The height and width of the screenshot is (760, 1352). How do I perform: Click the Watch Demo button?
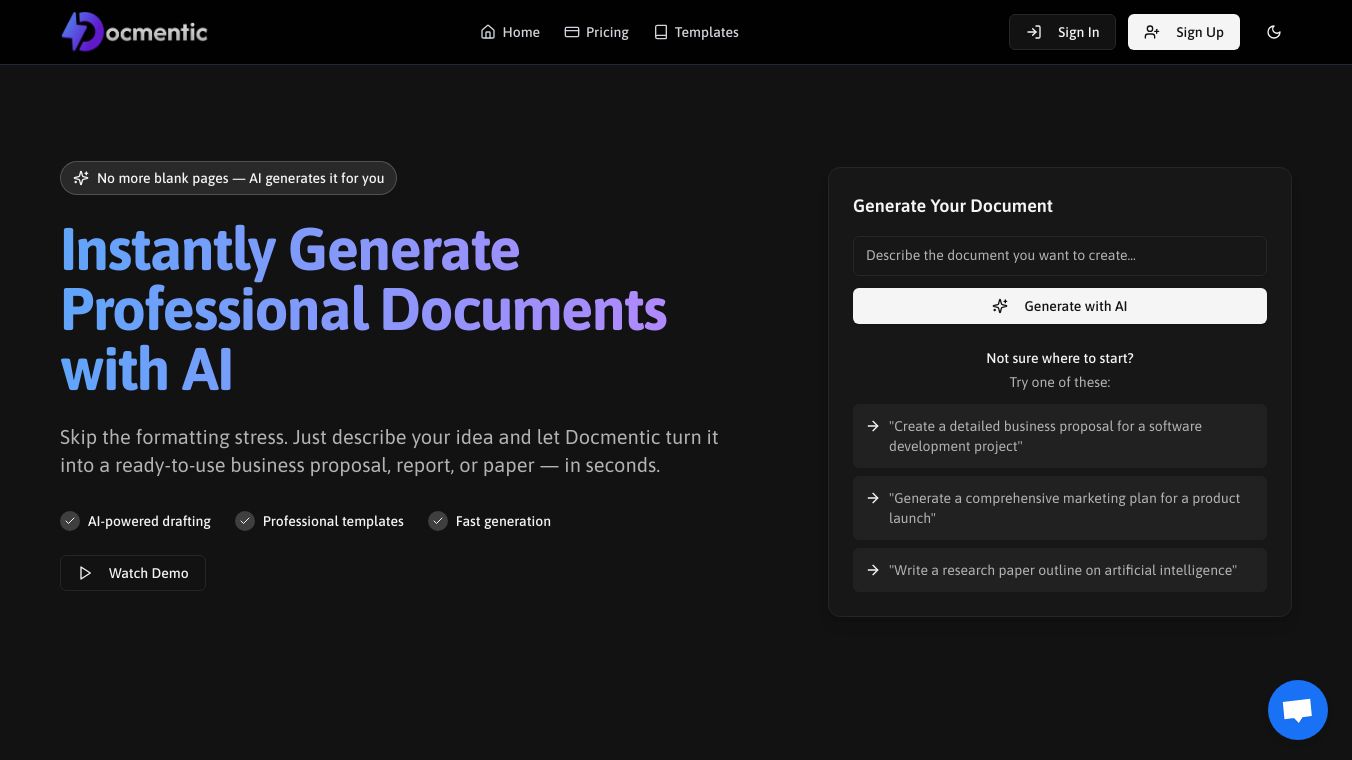coord(133,573)
